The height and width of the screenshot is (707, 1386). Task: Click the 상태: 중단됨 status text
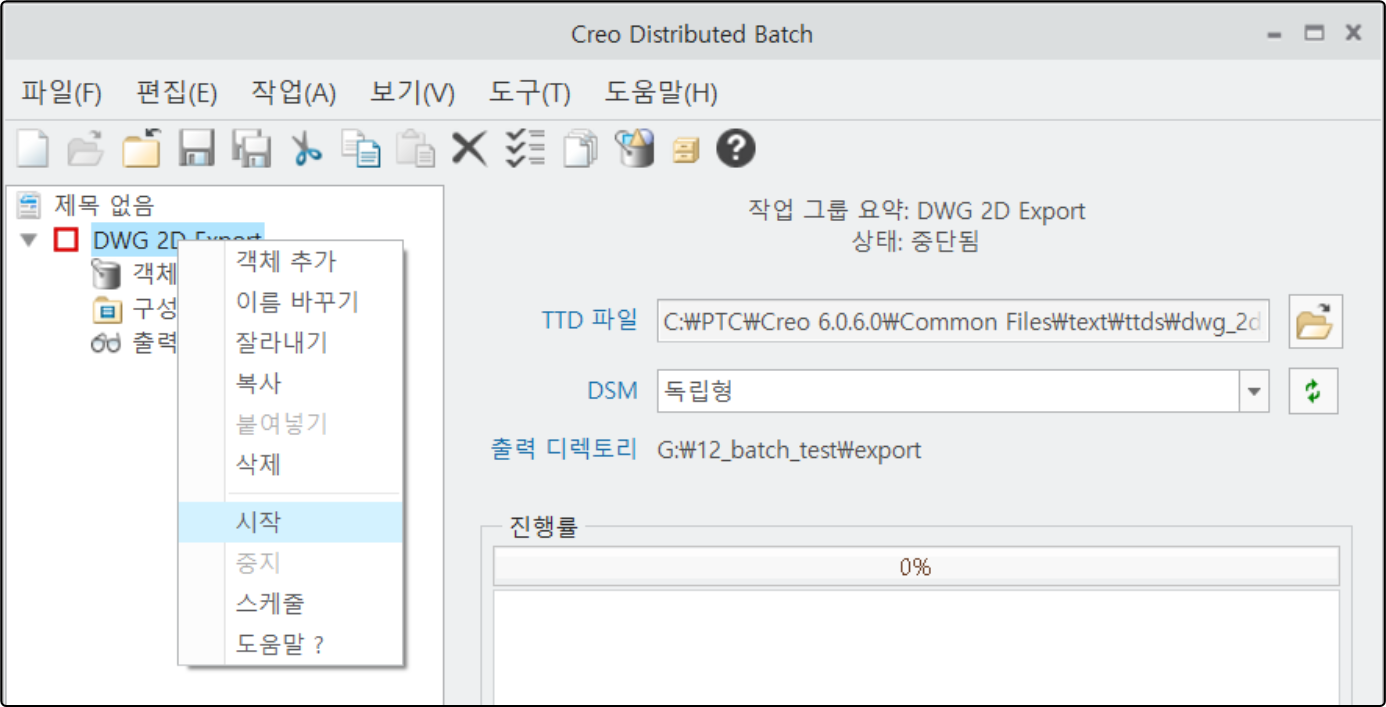click(916, 241)
